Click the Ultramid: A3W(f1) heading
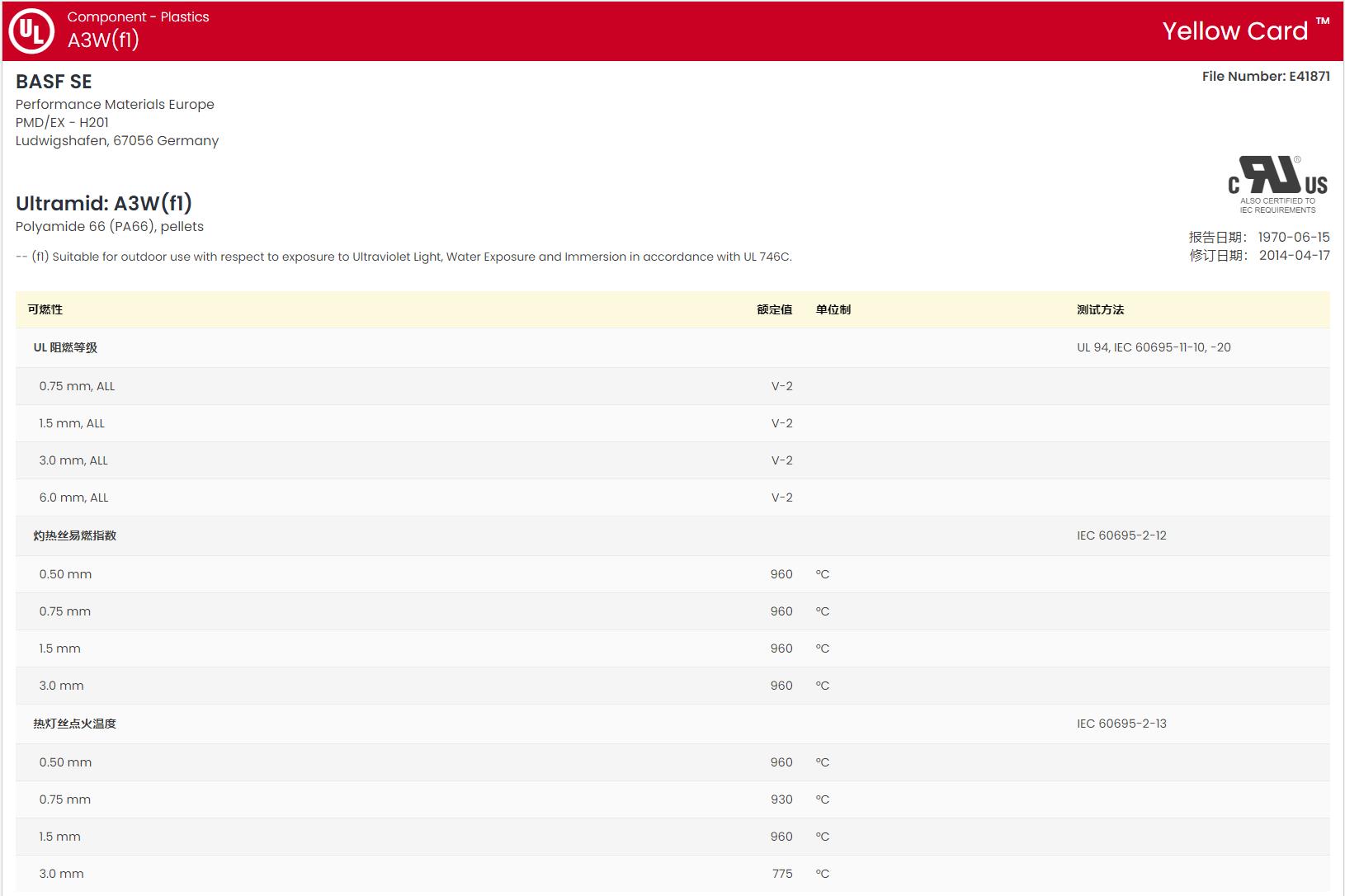The image size is (1345, 896). 104,203
